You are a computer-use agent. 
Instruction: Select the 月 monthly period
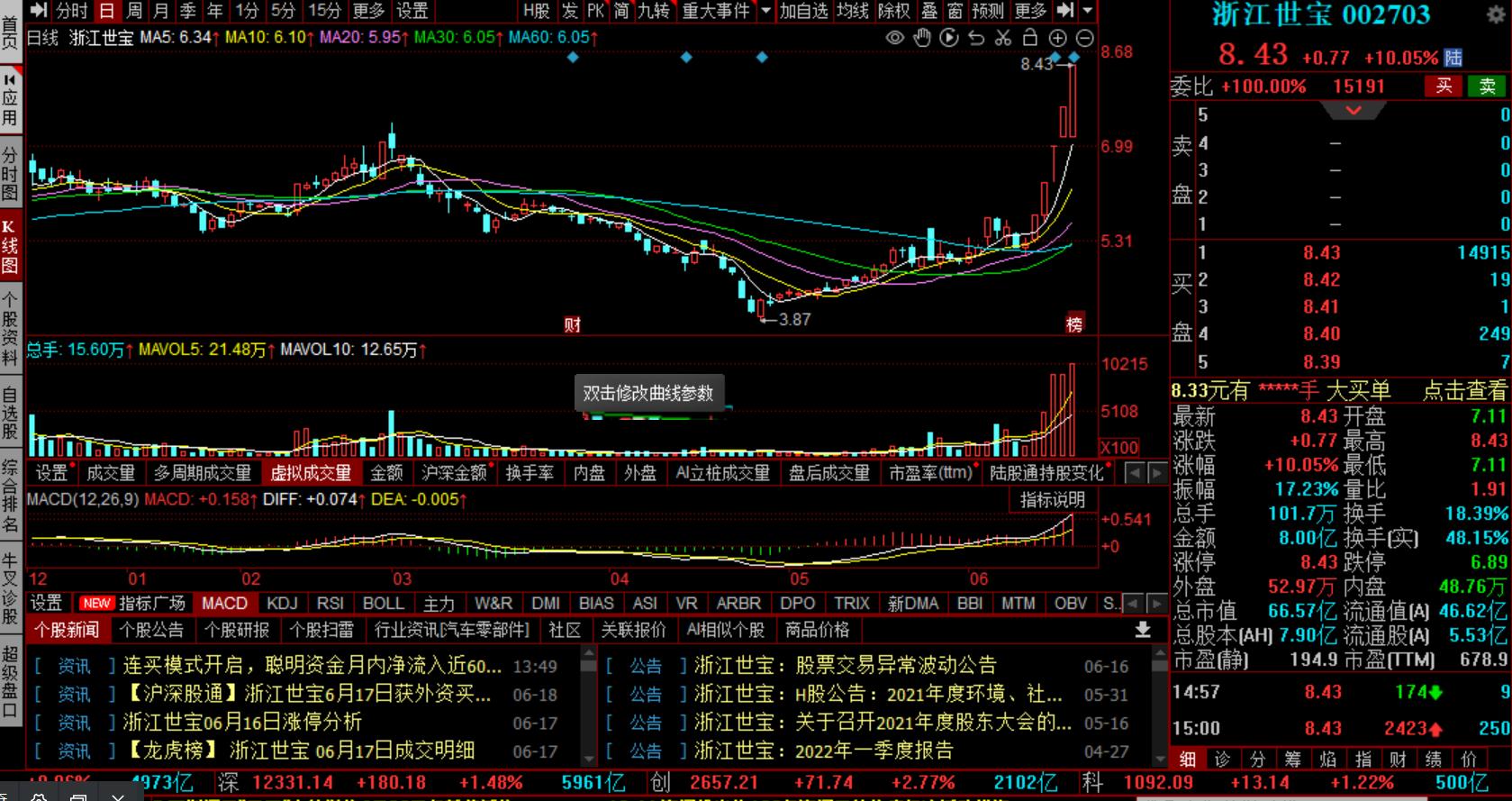click(x=161, y=11)
